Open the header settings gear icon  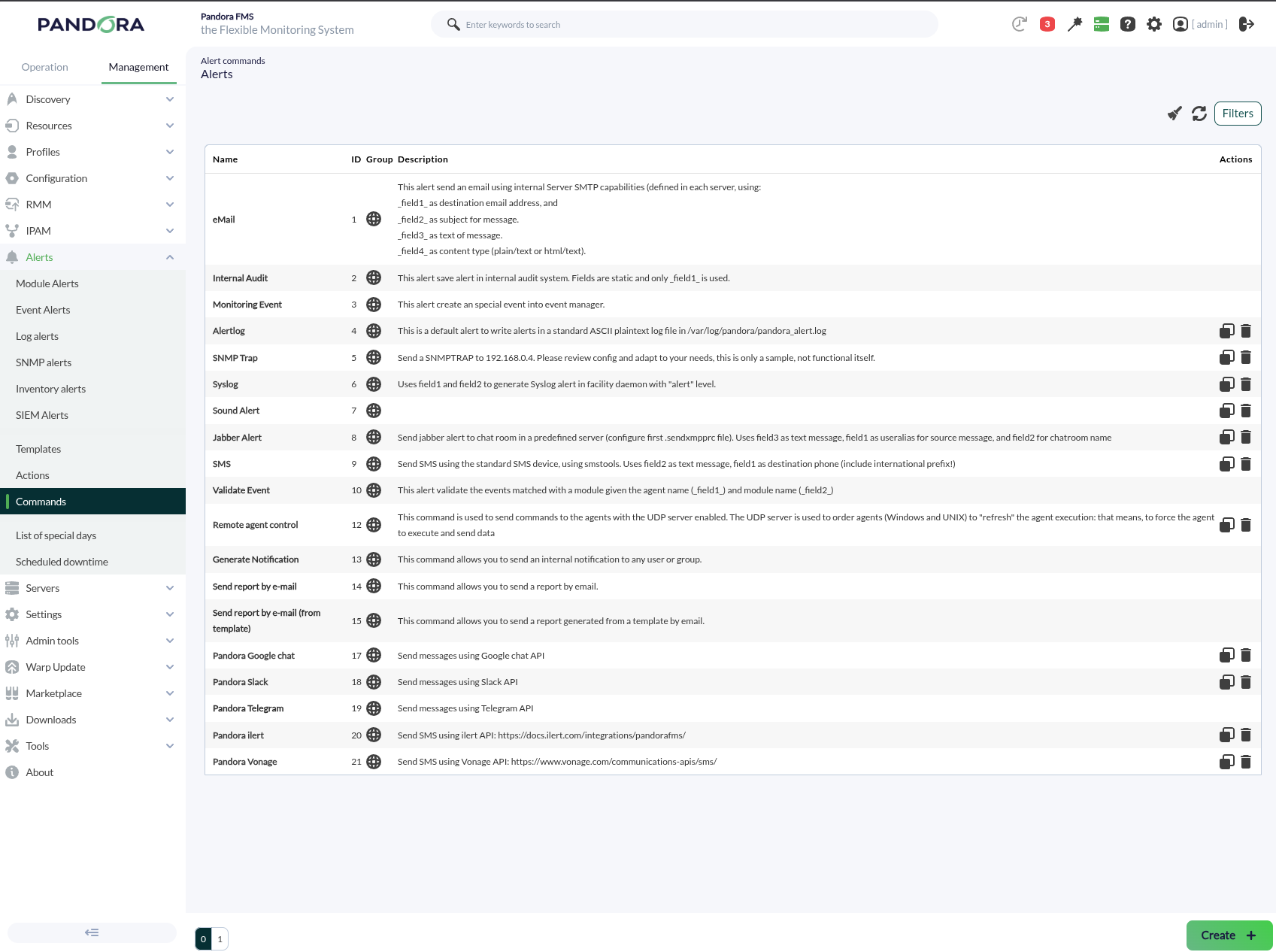point(1154,24)
